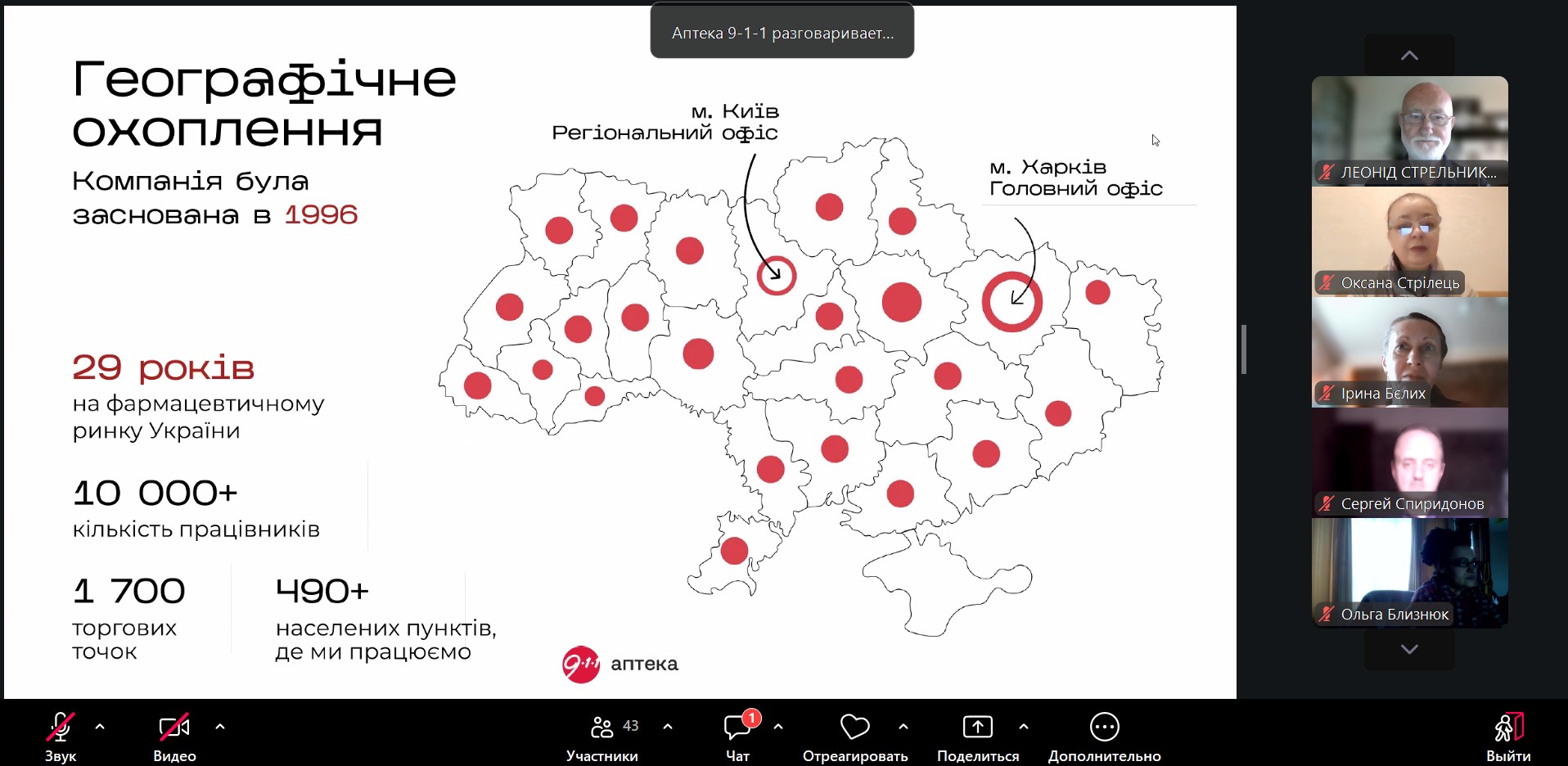Click the name label Оксана Стрілець
1568x766 pixels.
coord(1400,283)
